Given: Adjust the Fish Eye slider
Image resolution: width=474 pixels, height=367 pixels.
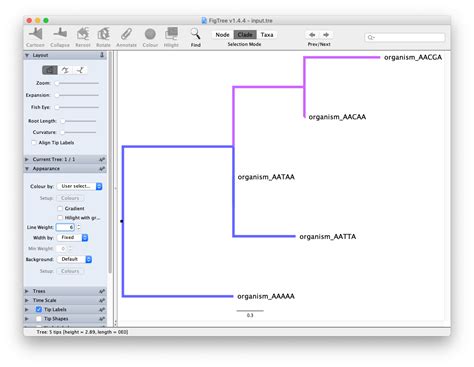Looking at the screenshot, I should (77, 107).
